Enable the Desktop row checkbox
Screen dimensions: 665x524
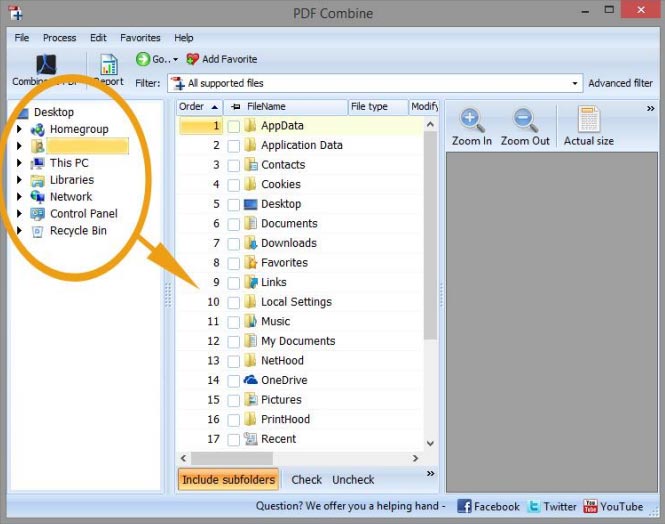click(x=234, y=205)
